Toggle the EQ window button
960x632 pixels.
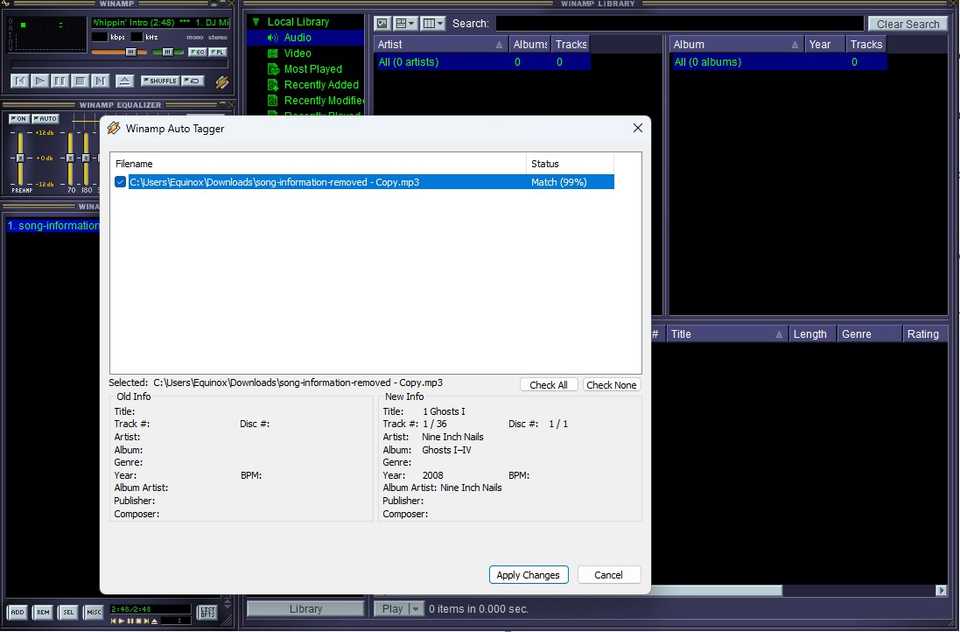[197, 52]
